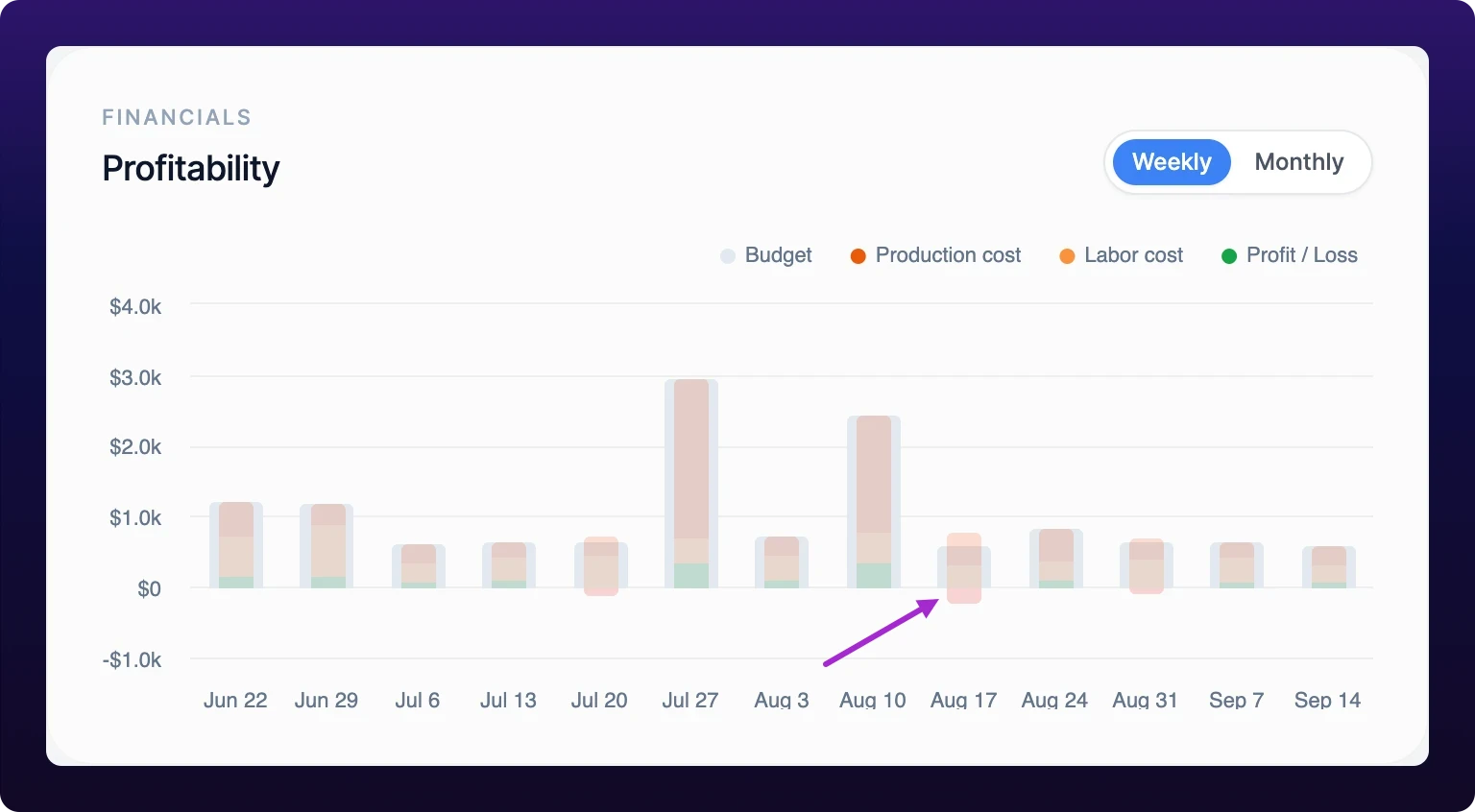This screenshot has height=812, width=1475.
Task: Select the Sep 7 bar
Action: 1237,565
